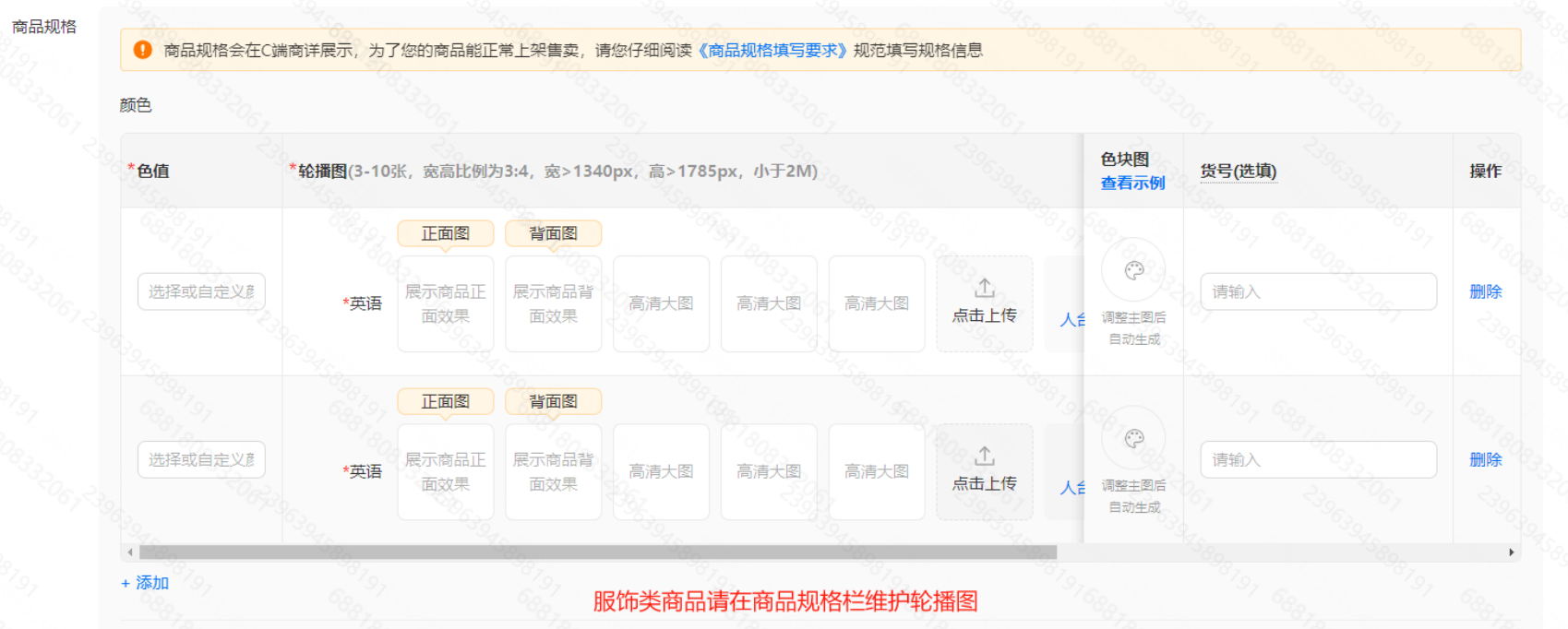Focus second row 货号 input field
The image size is (1568, 629).
point(1318,459)
